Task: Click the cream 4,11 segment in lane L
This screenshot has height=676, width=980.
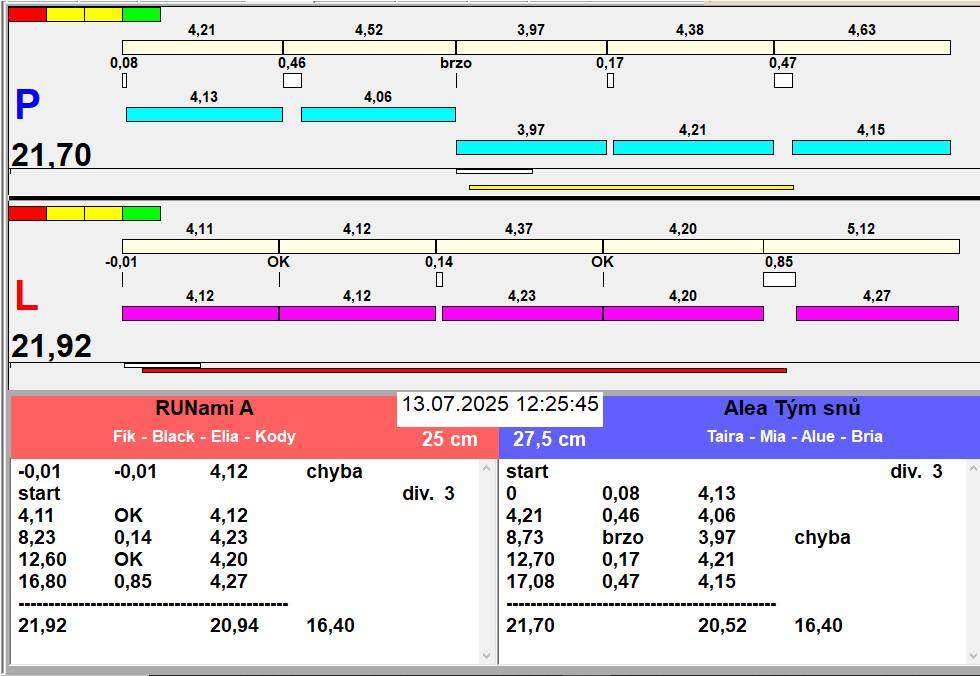Action: pyautogui.click(x=201, y=247)
